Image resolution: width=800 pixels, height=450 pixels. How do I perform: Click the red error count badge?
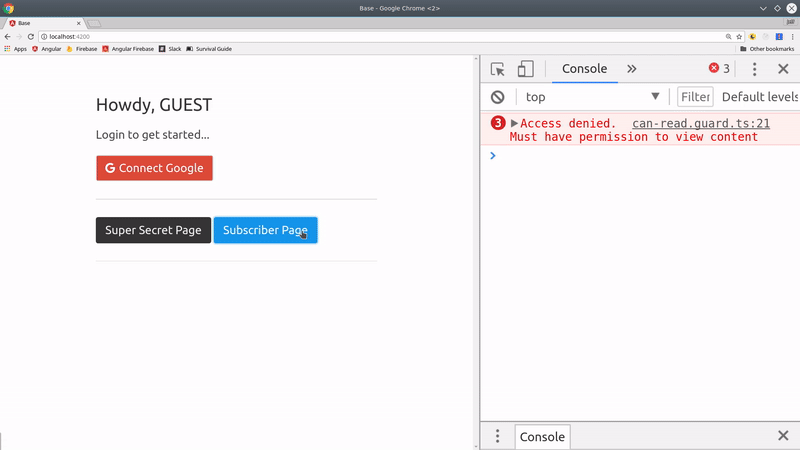pyautogui.click(x=719, y=69)
